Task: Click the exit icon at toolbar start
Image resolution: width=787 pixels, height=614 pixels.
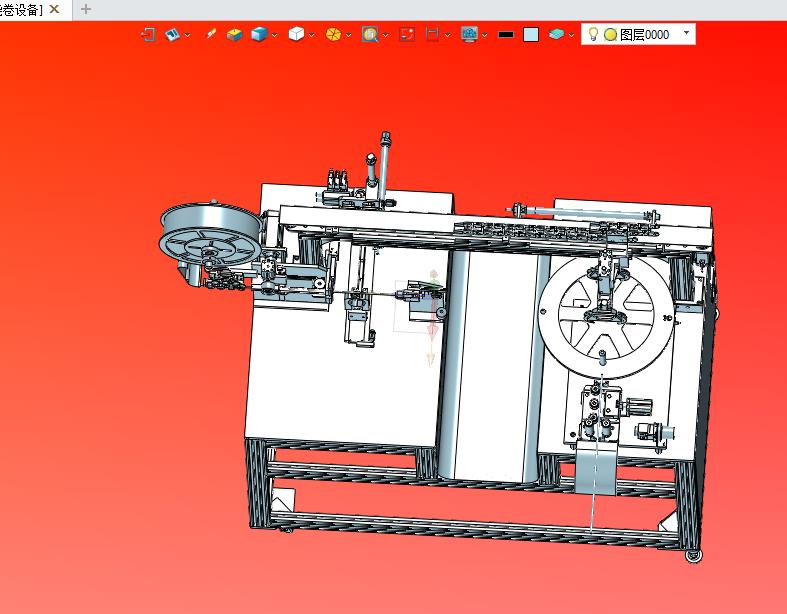Action: 148,35
